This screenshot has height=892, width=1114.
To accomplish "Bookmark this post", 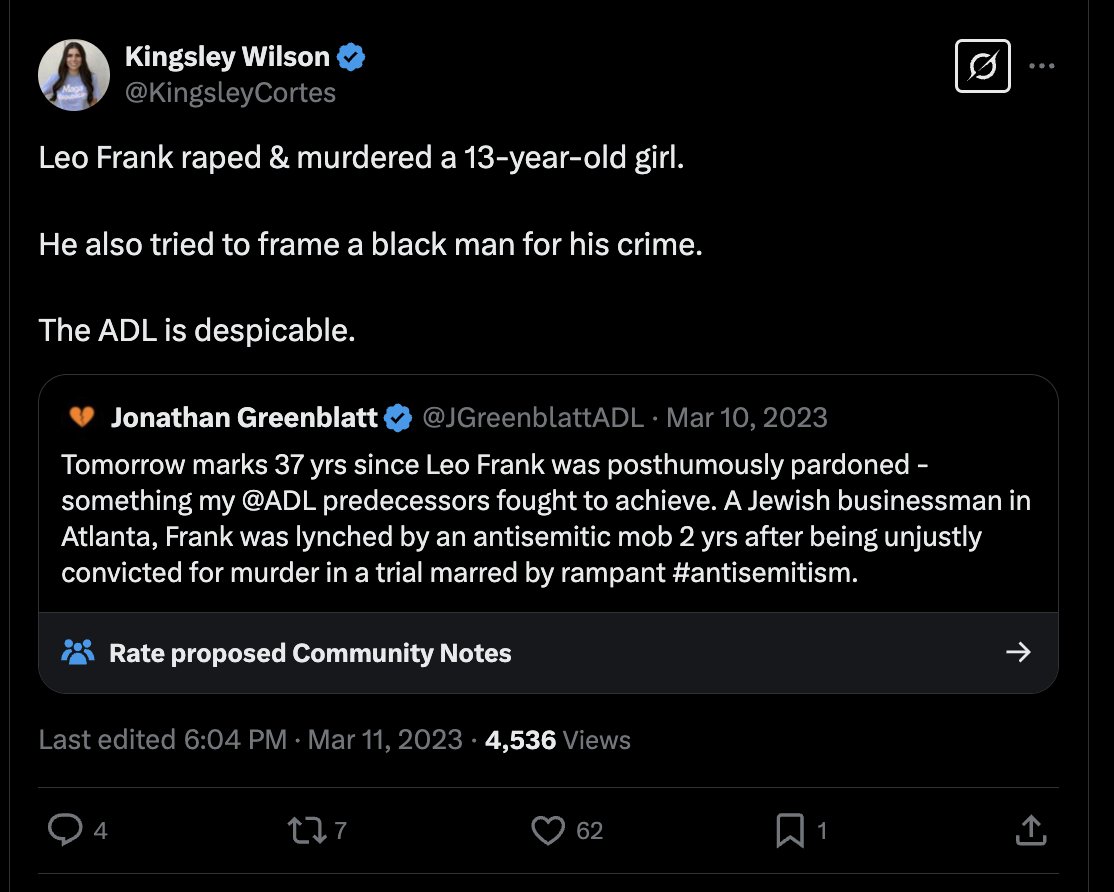I will coord(790,829).
